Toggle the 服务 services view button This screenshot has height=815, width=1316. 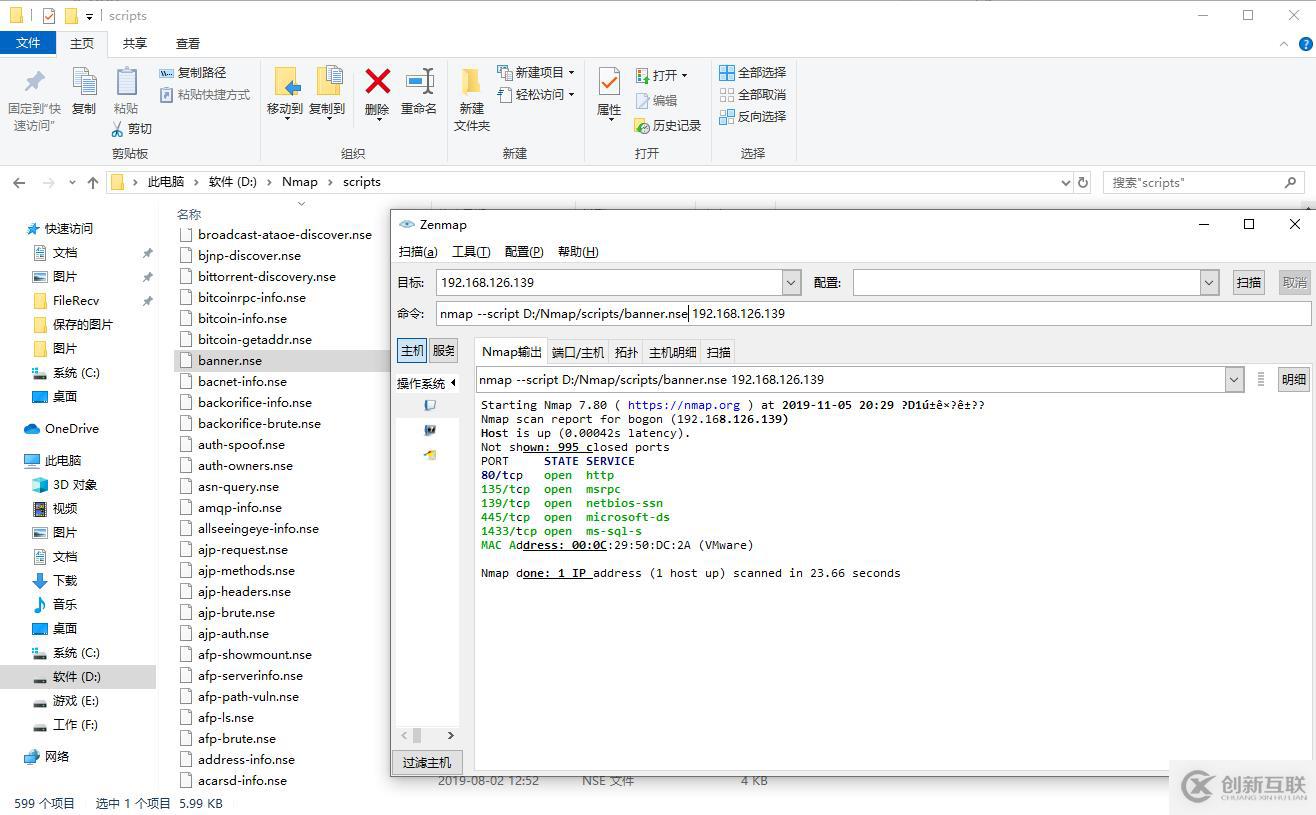coord(444,351)
